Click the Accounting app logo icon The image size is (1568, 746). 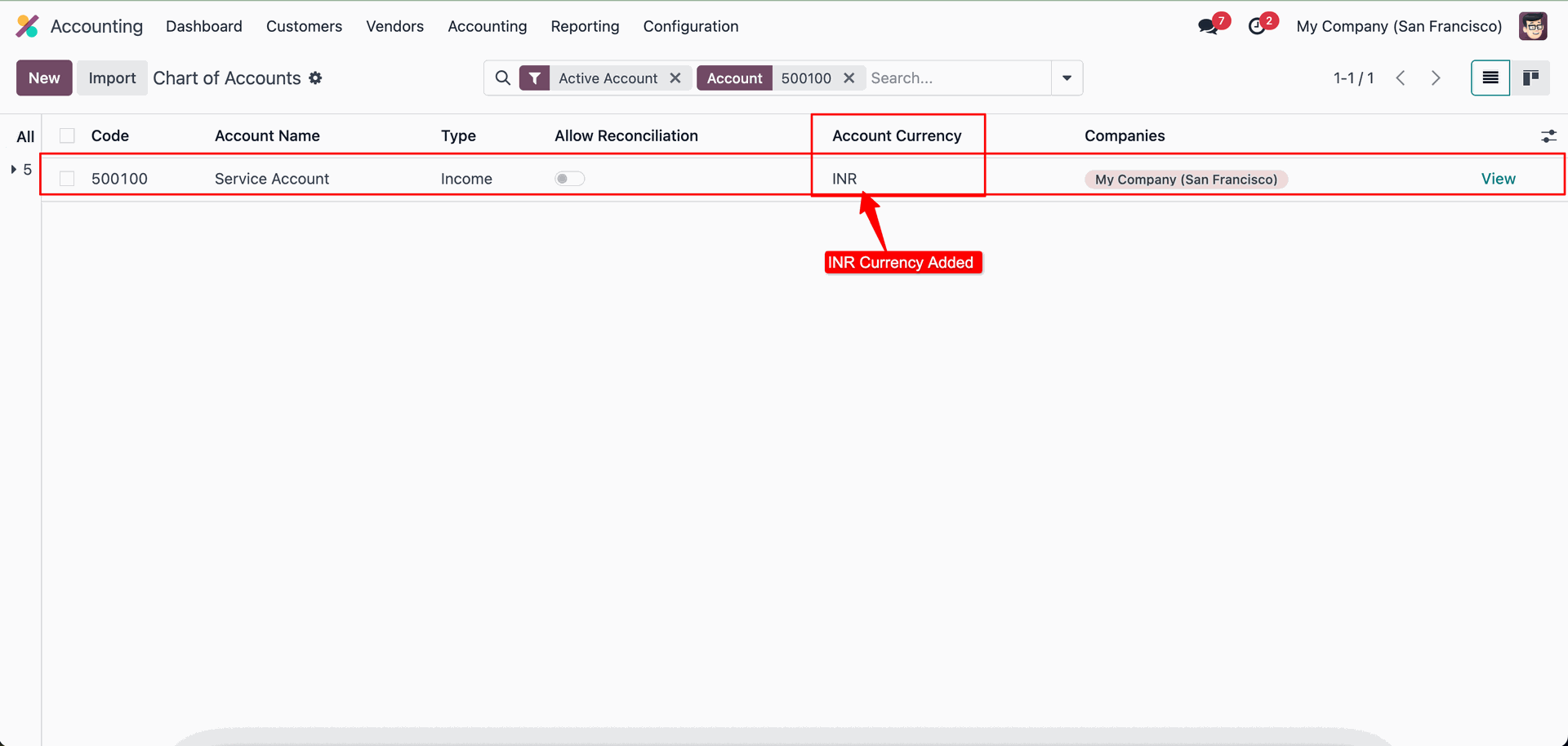27,26
